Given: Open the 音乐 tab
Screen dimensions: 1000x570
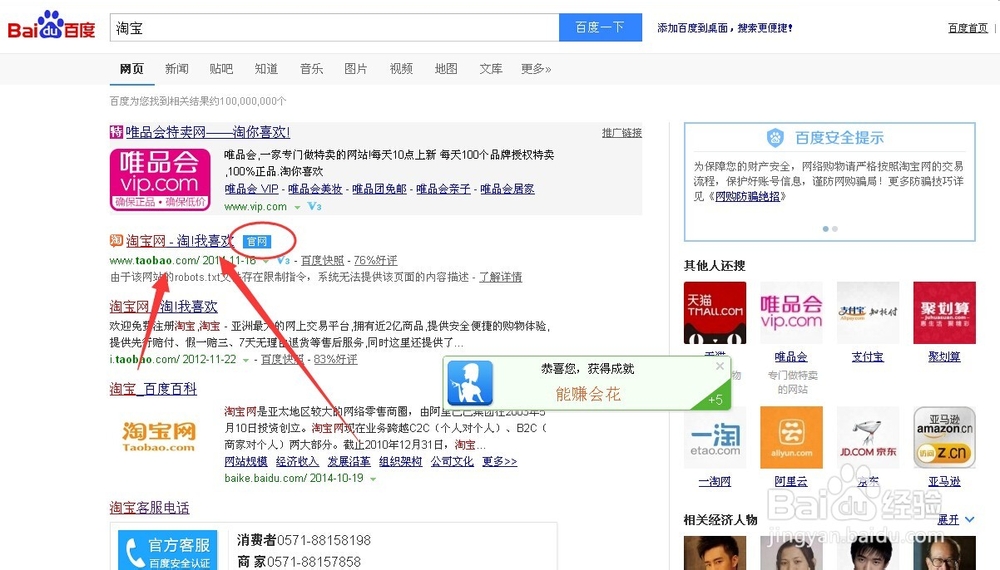Looking at the screenshot, I should (x=311, y=69).
